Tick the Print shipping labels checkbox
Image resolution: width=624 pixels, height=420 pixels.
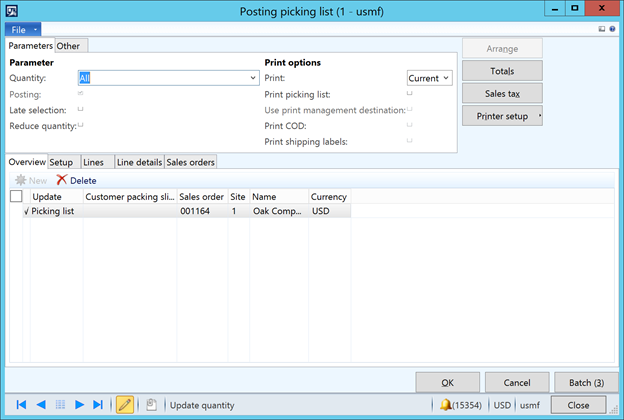click(x=410, y=141)
